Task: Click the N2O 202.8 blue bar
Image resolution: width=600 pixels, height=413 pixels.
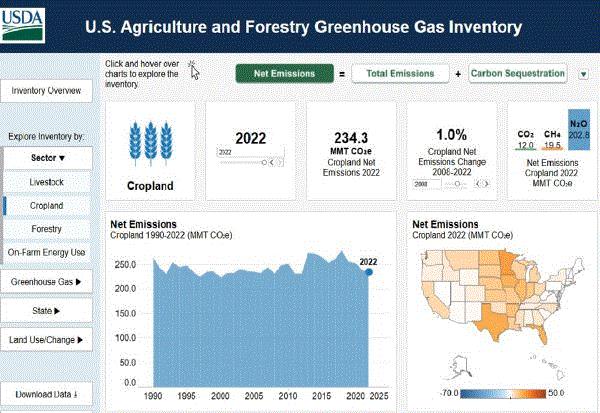Action: (x=579, y=129)
